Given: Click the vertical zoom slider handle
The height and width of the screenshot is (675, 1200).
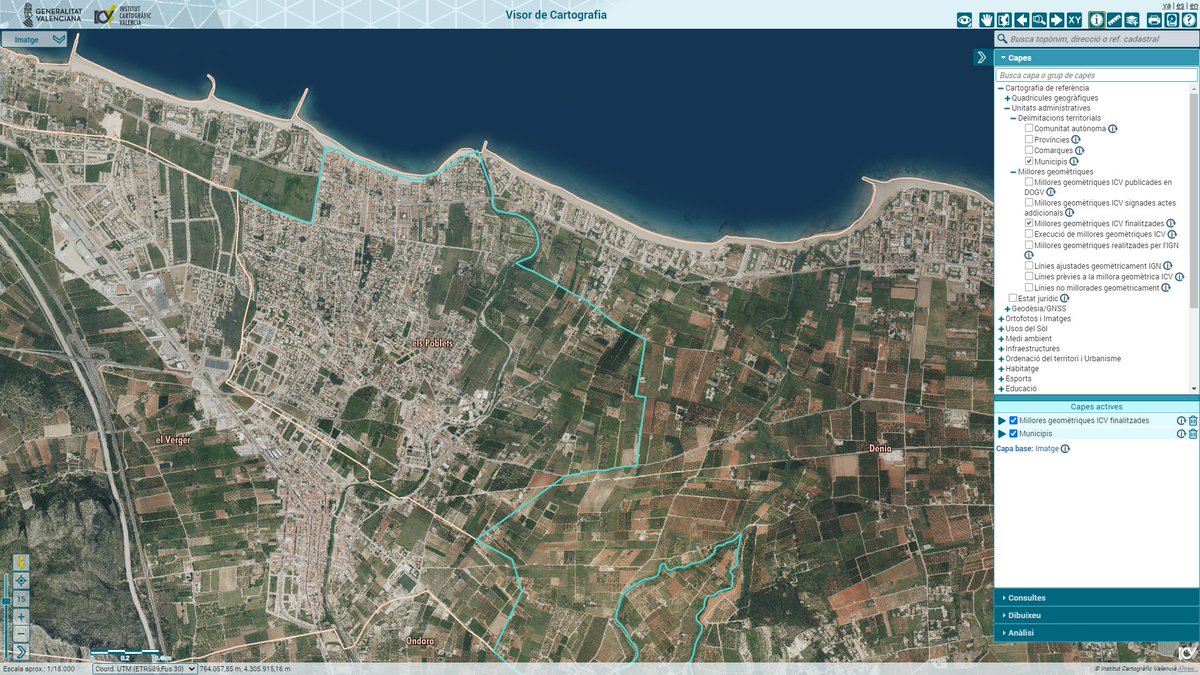Looking at the screenshot, I should pyautogui.click(x=6, y=599).
